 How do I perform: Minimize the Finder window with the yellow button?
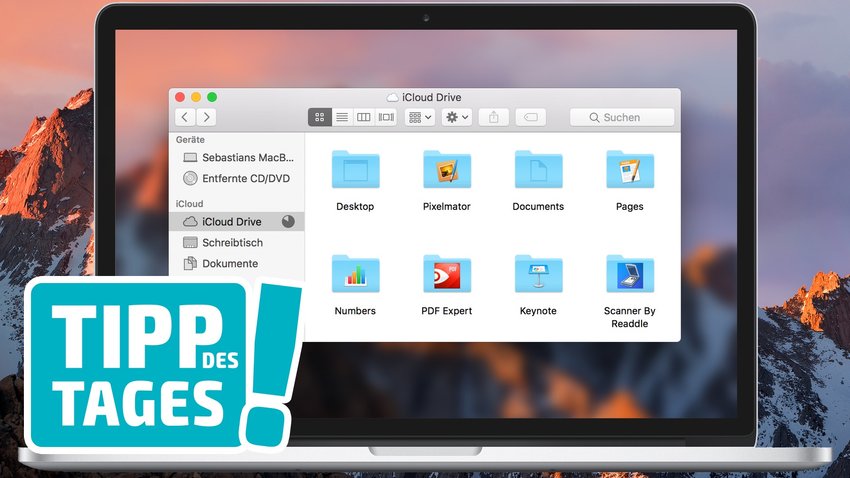coord(196,97)
